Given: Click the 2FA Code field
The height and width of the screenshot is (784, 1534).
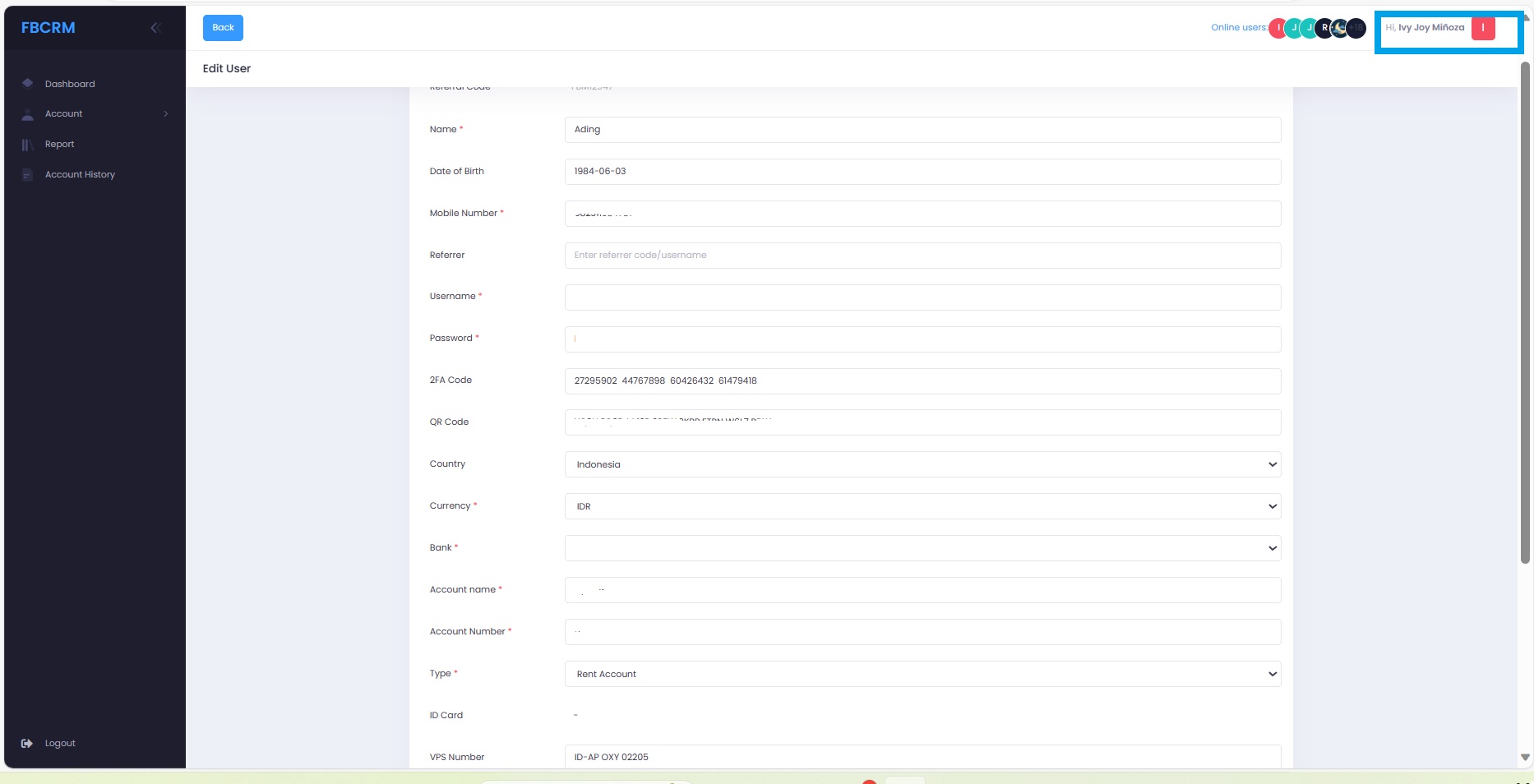Looking at the screenshot, I should click(922, 381).
